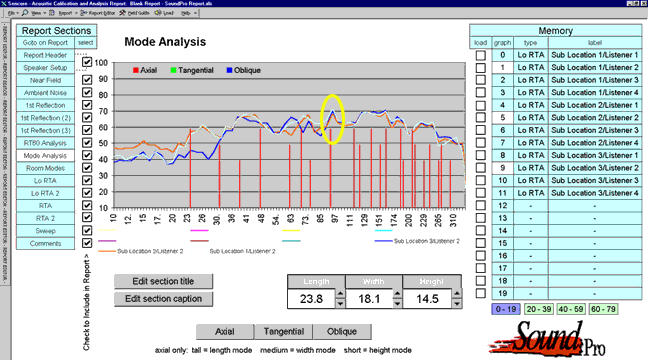Open the Field Guide toolbar item
648x360 pixels.
(134, 13)
